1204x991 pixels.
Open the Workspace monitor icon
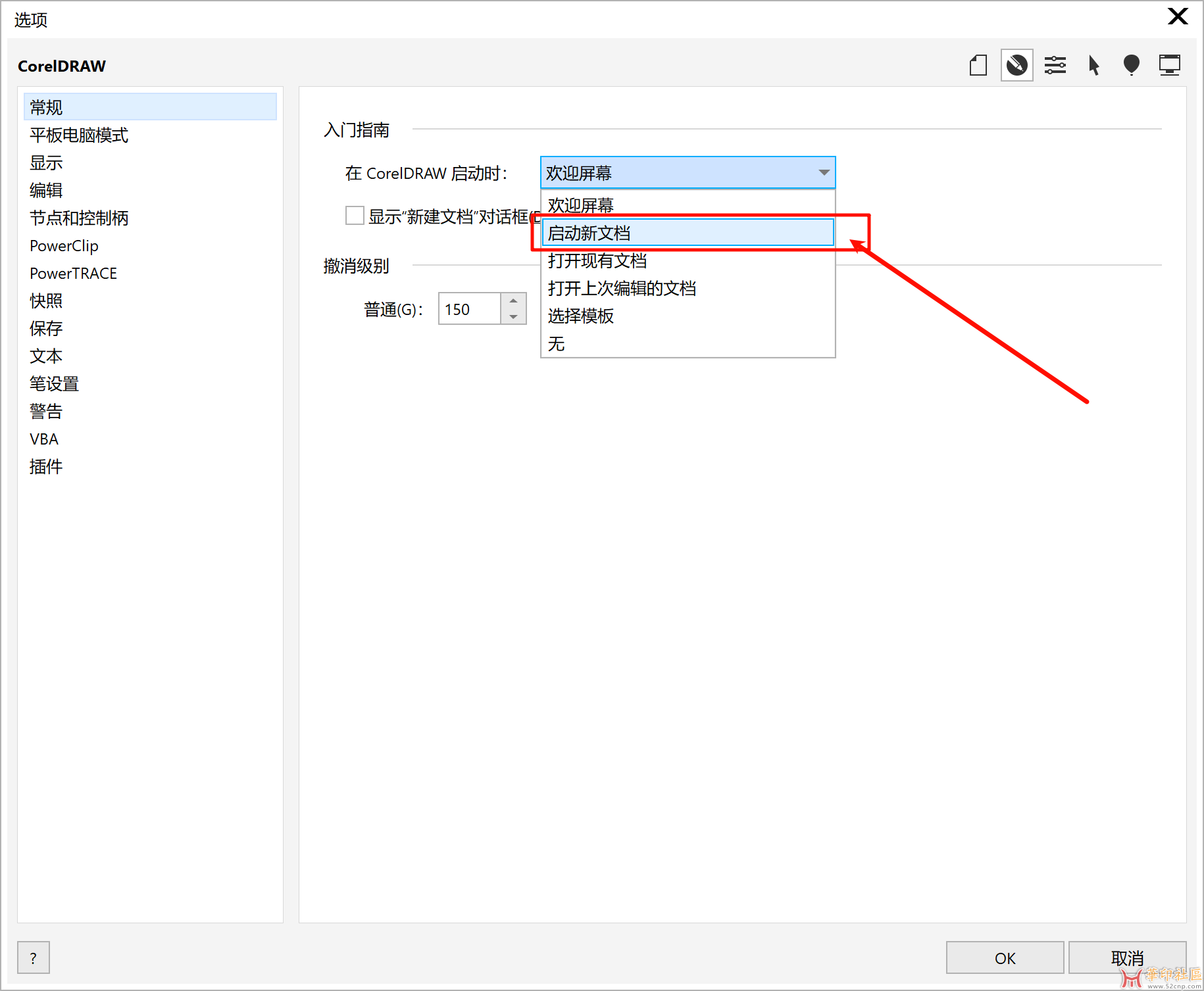(x=1169, y=65)
